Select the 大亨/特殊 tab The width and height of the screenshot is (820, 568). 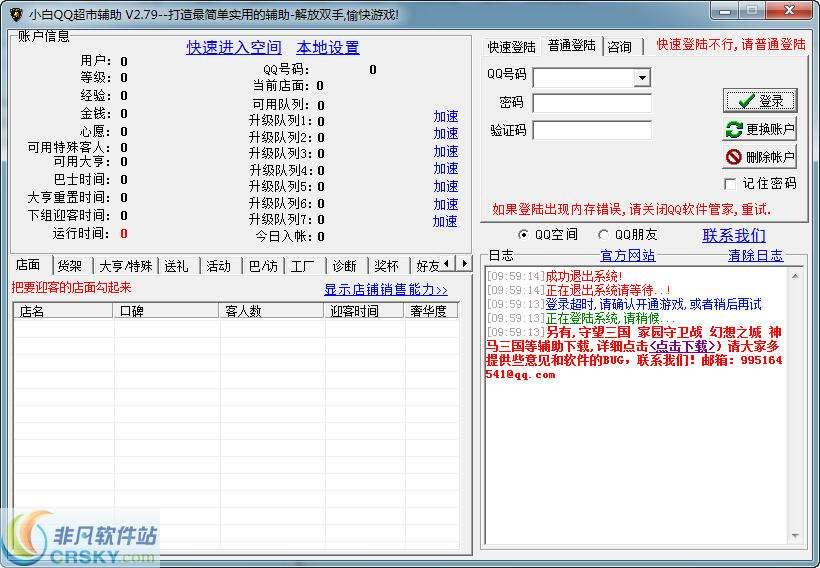(126, 266)
